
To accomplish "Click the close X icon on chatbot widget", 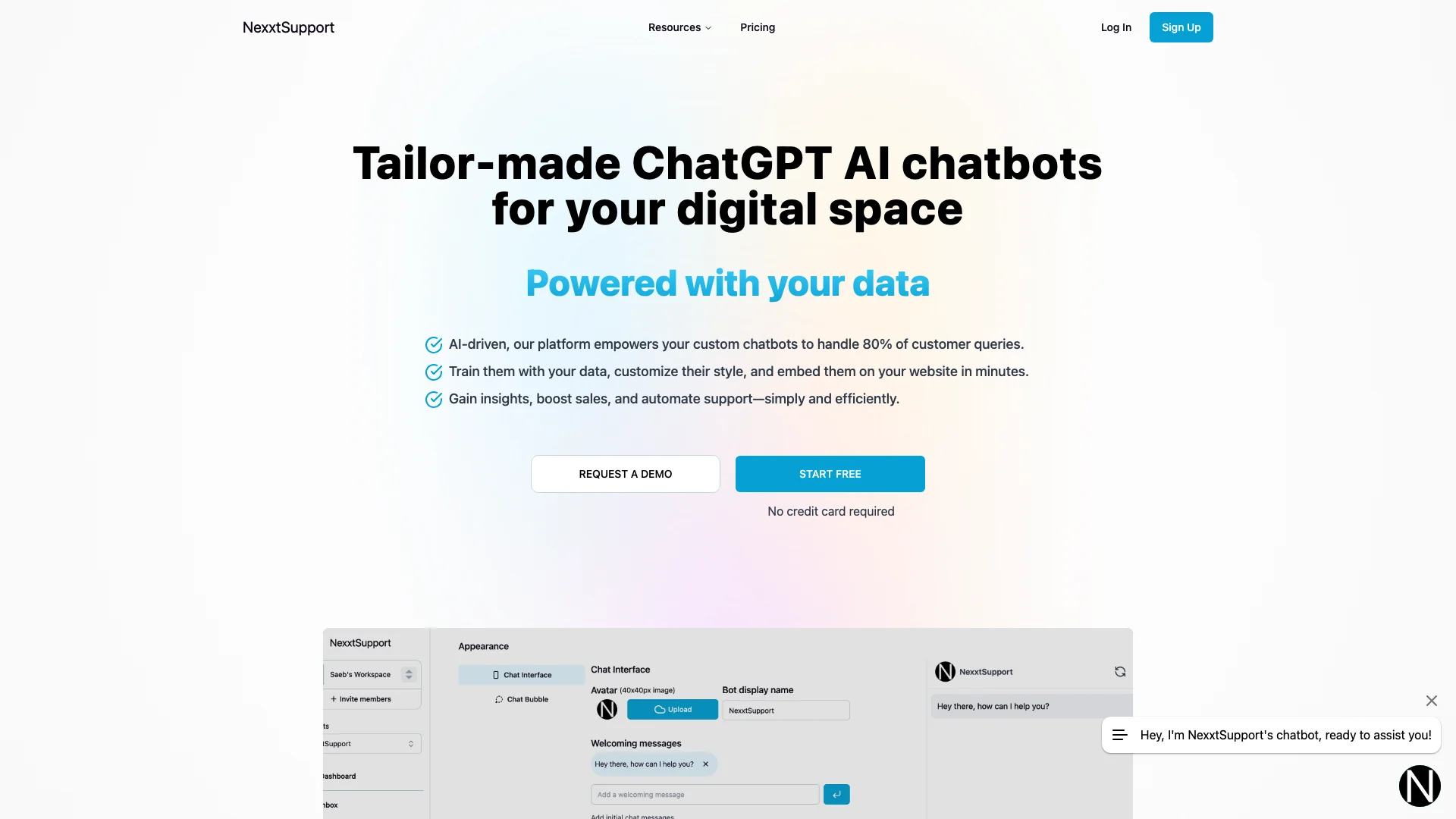I will pos(1432,701).
